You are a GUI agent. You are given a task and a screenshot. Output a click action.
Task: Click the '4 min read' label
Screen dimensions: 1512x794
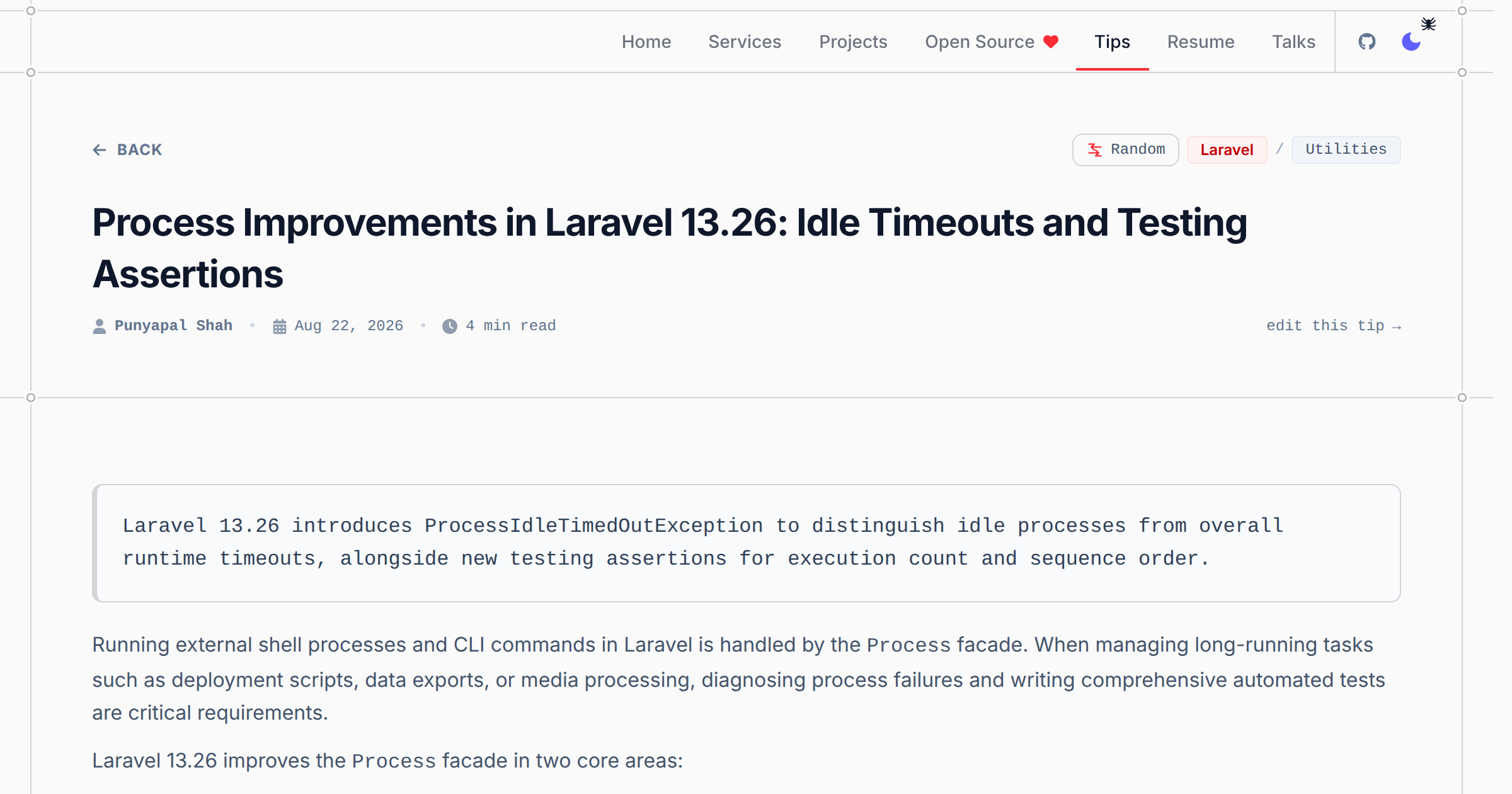[510, 326]
